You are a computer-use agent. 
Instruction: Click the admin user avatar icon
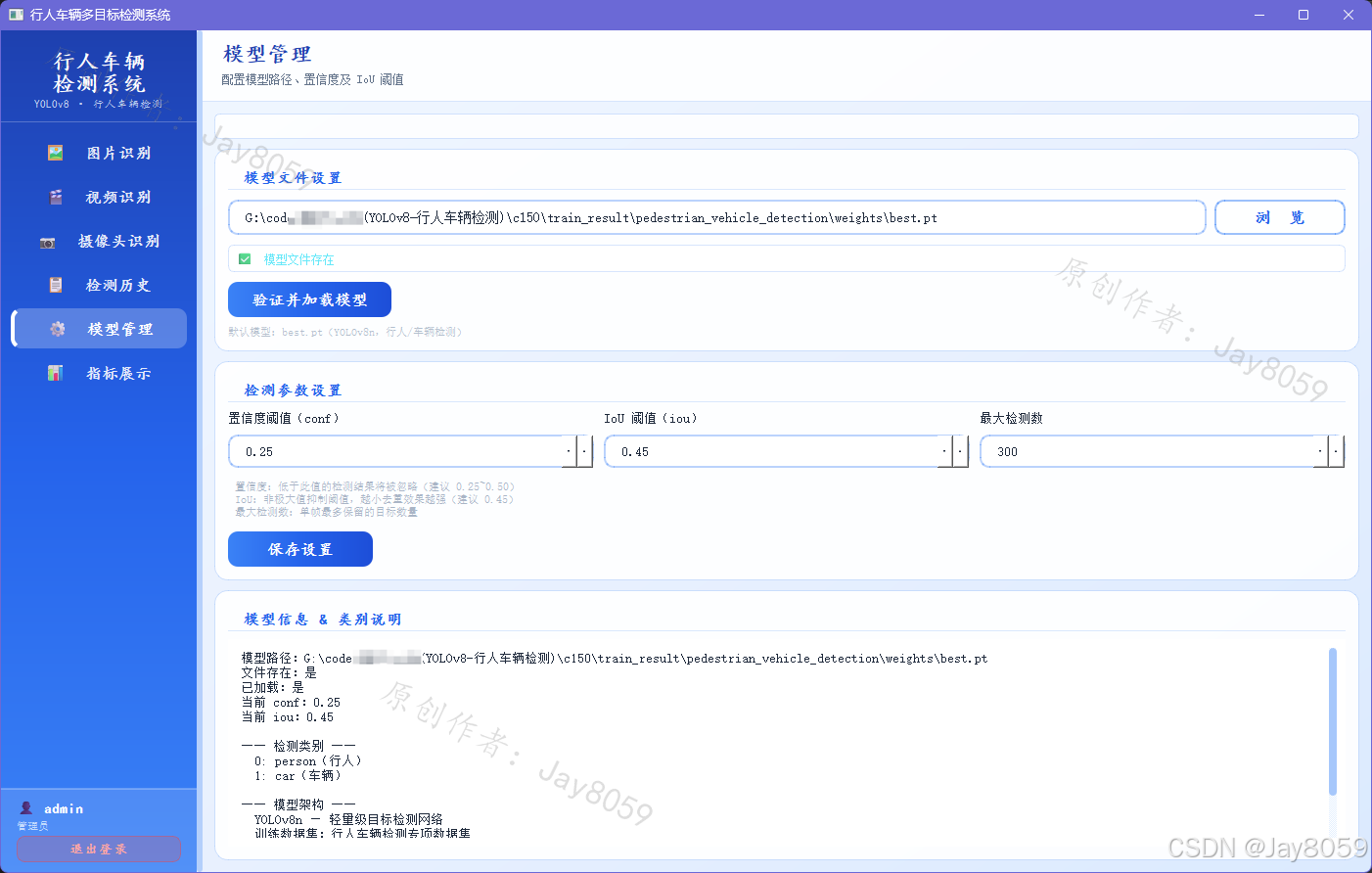(26, 808)
